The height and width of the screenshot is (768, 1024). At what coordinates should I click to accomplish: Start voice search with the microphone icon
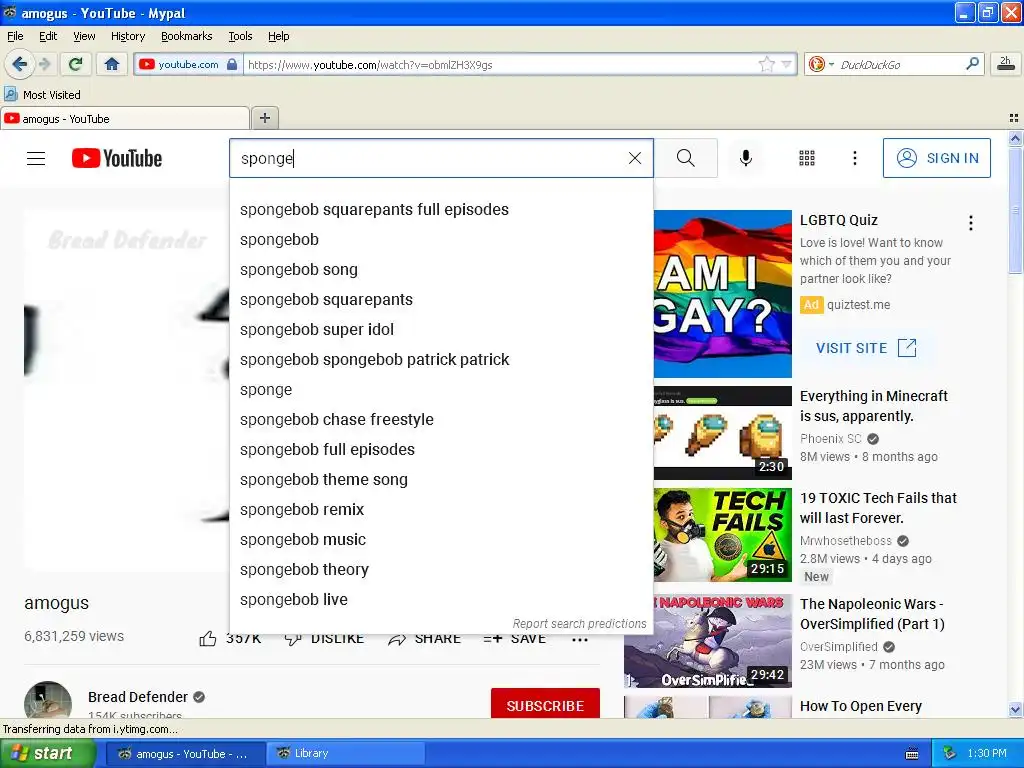[746, 158]
